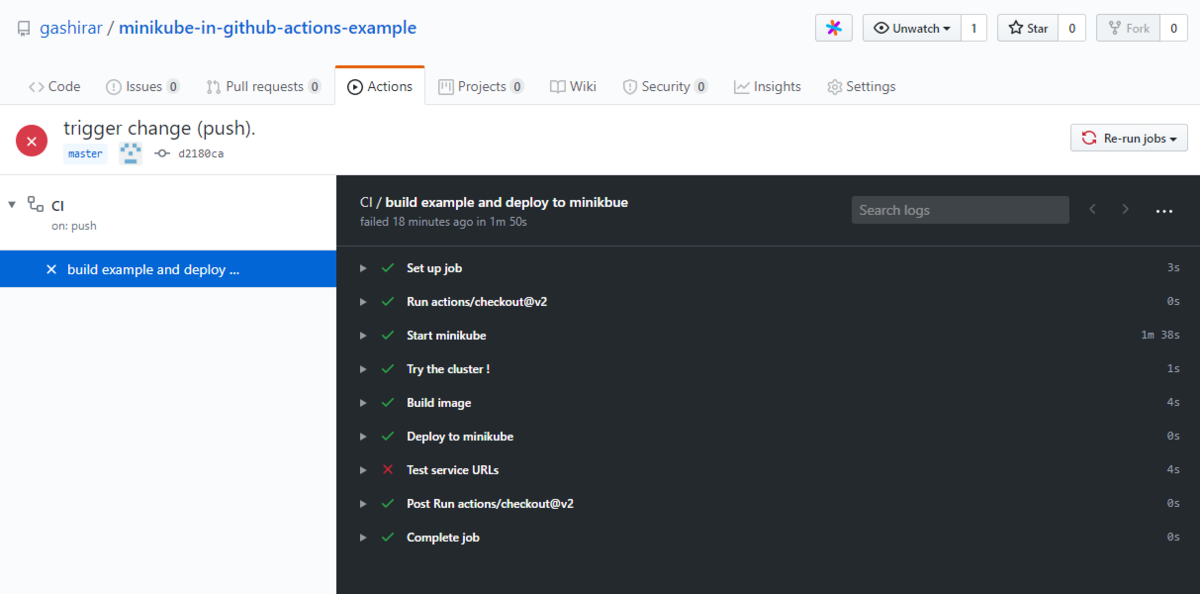Click green check on Start minikube step

[x=388, y=335]
